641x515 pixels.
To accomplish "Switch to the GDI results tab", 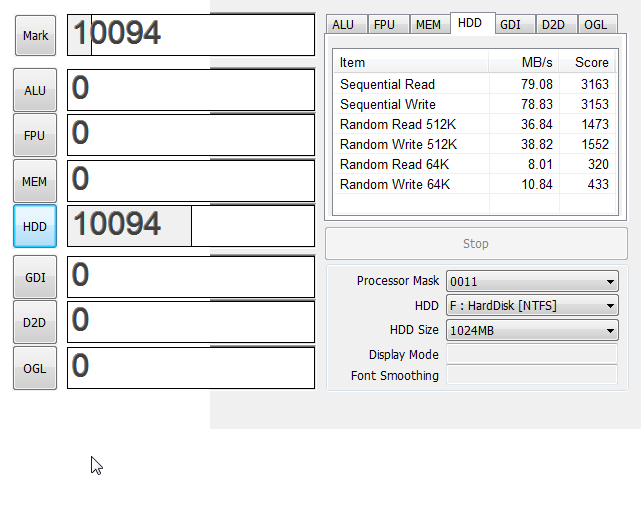I will click(515, 25).
